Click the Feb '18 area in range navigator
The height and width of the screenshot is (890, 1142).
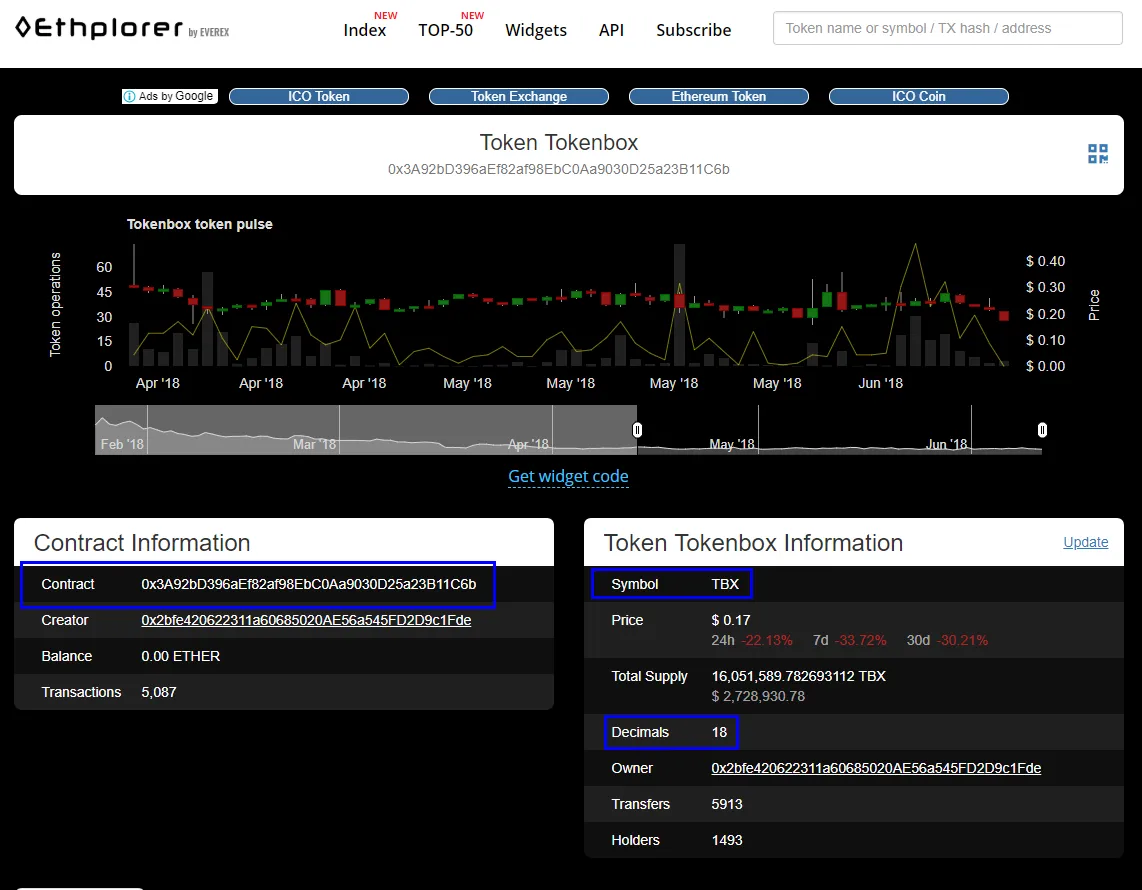click(122, 444)
